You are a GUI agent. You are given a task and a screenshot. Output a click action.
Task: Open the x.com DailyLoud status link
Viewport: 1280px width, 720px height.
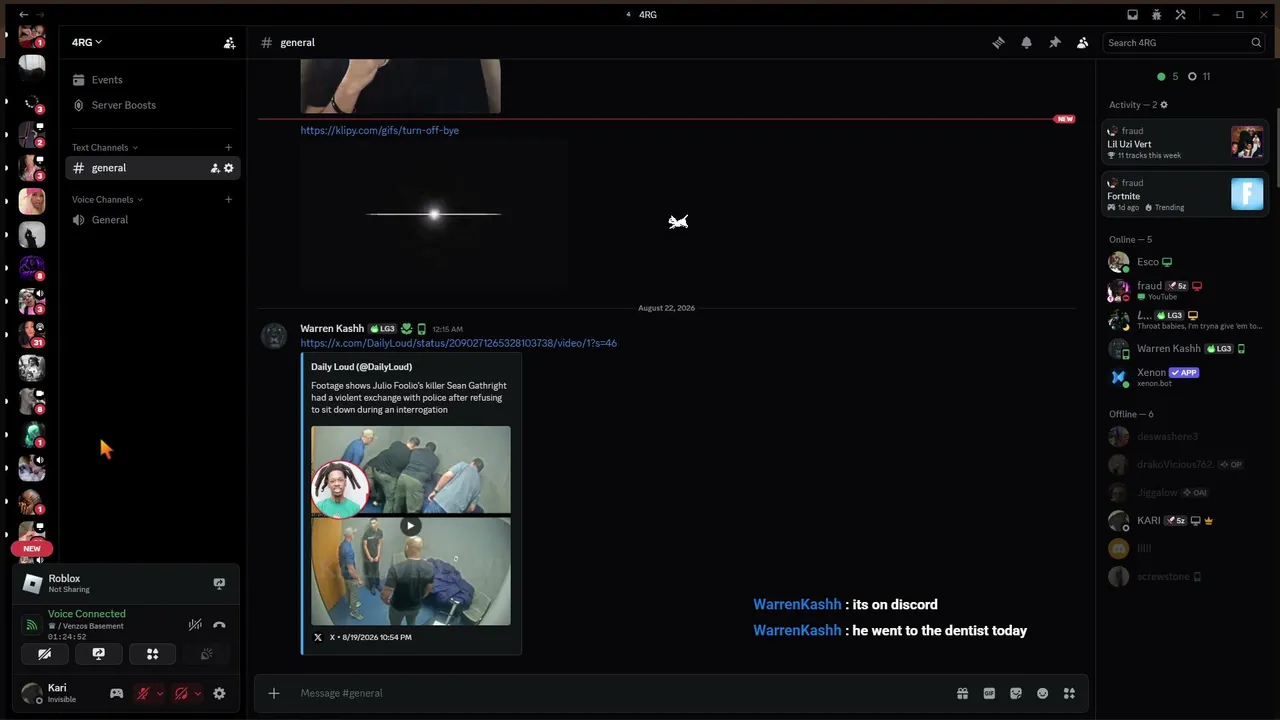point(459,343)
